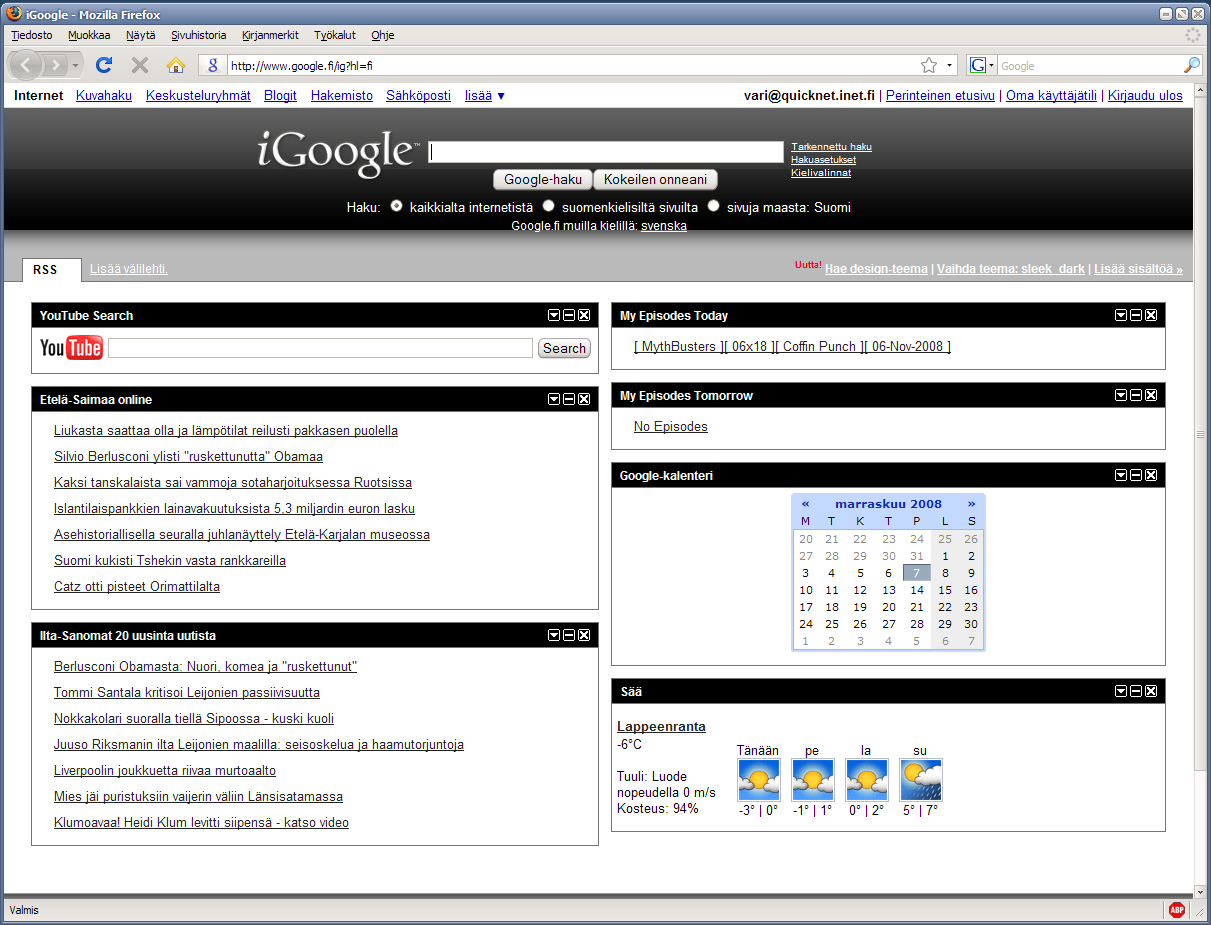Click the YouTube gadget search input field
The image size is (1211, 925).
click(x=320, y=348)
